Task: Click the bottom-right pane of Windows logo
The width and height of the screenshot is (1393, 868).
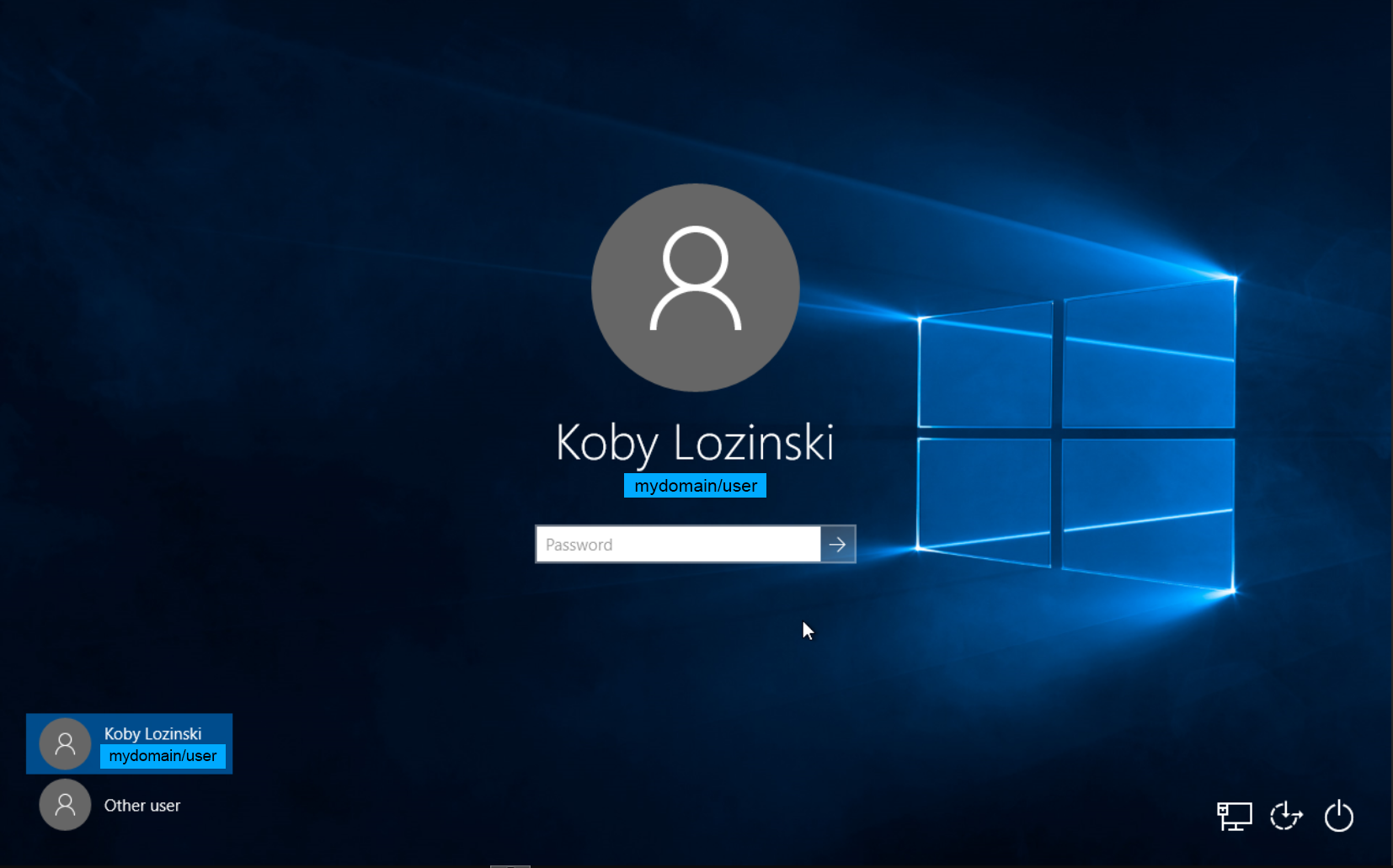Action: (1147, 509)
